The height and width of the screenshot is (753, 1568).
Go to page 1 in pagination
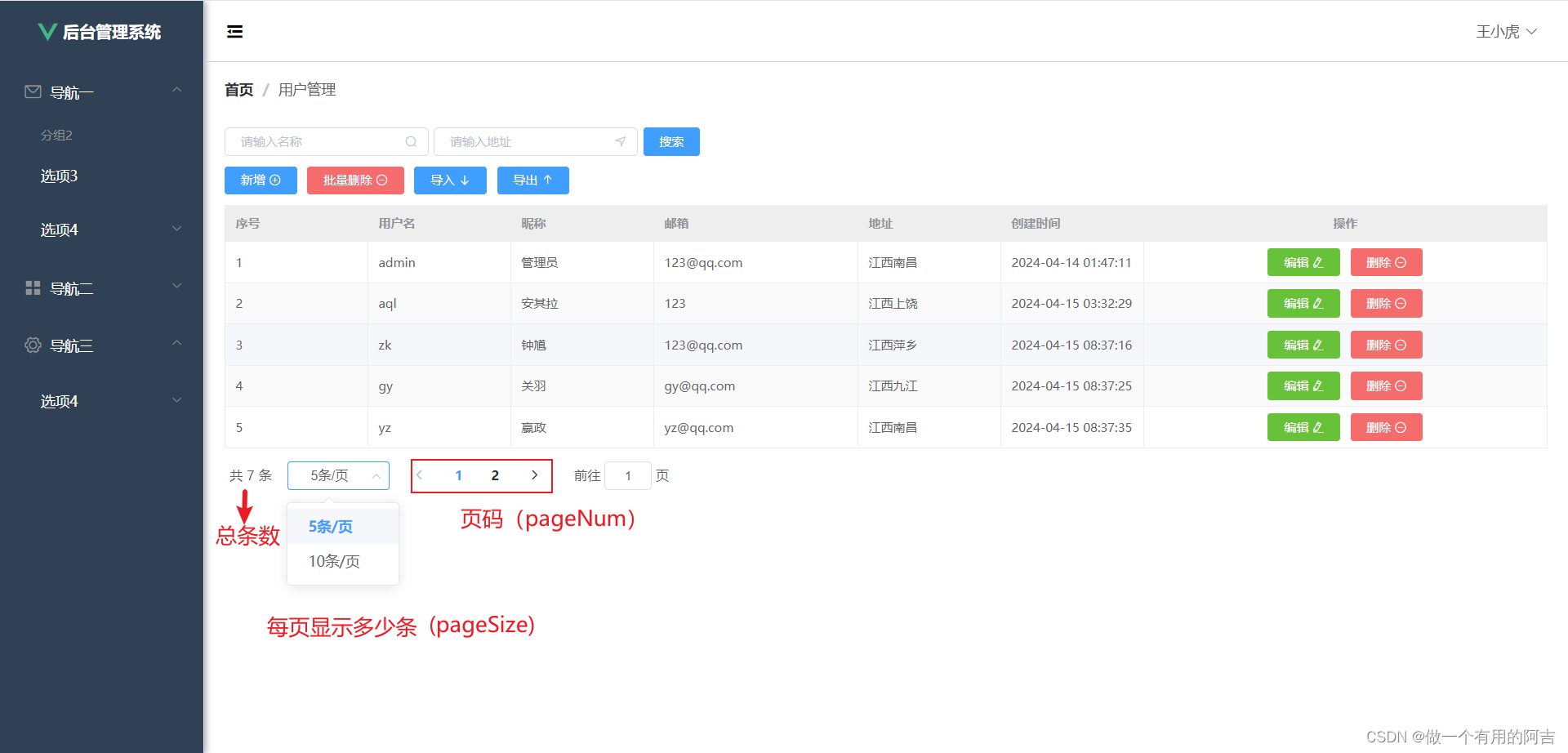click(459, 475)
